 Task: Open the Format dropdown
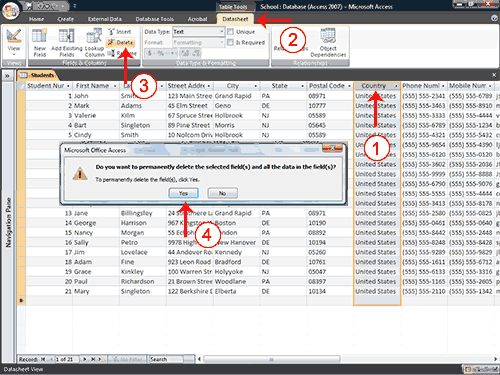point(222,42)
